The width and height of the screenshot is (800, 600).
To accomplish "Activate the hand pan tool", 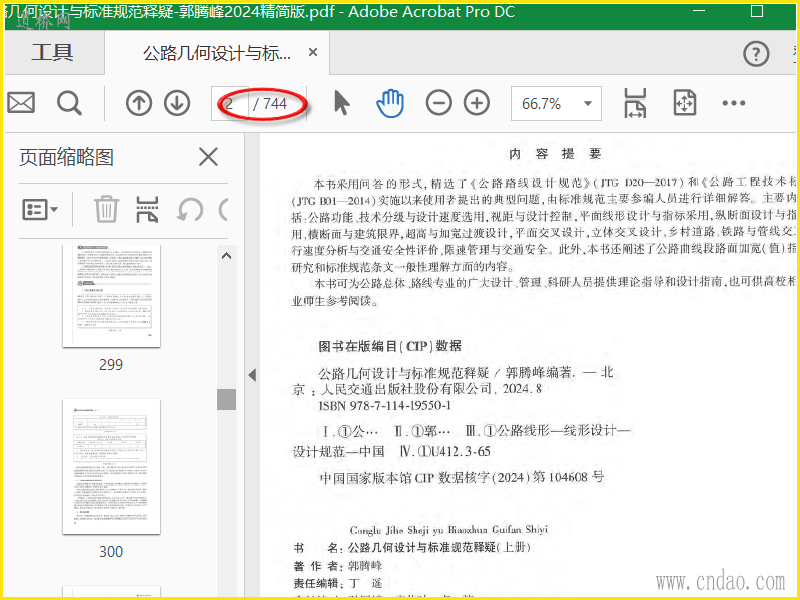I will pyautogui.click(x=390, y=103).
